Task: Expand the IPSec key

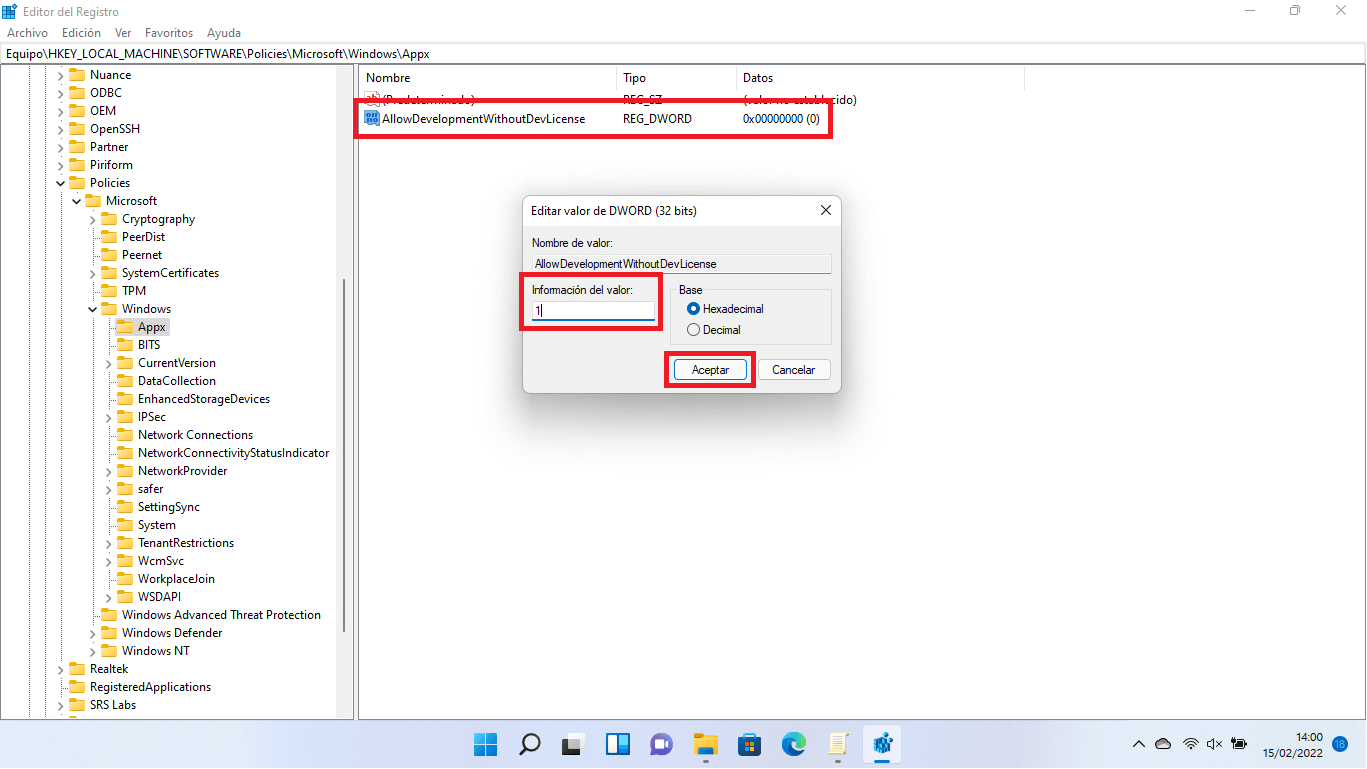Action: [x=108, y=417]
